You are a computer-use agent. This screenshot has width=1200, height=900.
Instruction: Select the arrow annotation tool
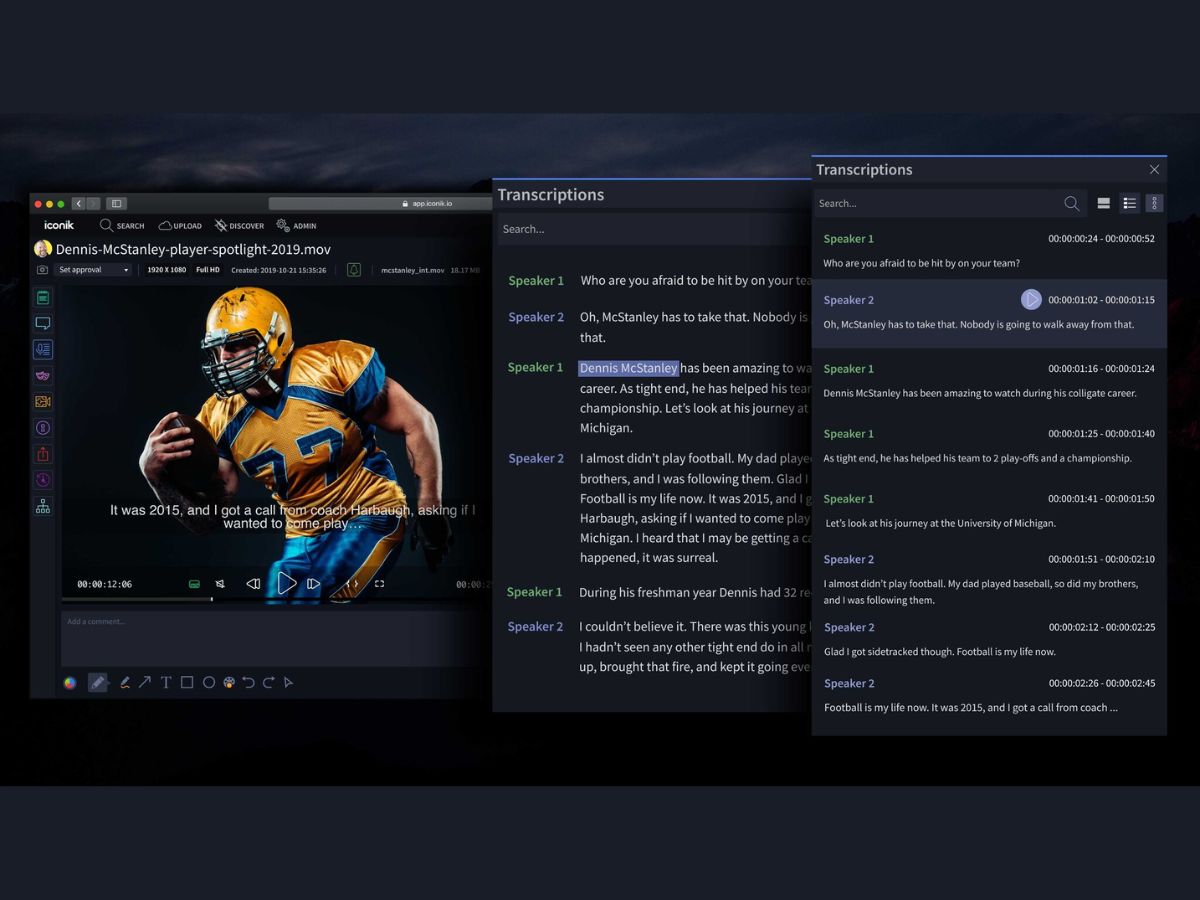pos(145,683)
